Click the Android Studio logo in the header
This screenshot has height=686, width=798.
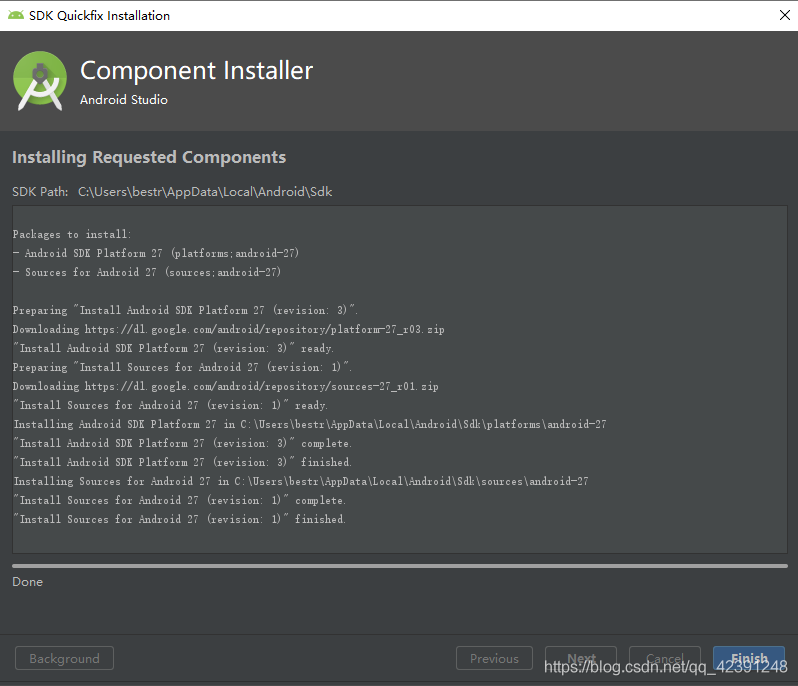[40, 81]
